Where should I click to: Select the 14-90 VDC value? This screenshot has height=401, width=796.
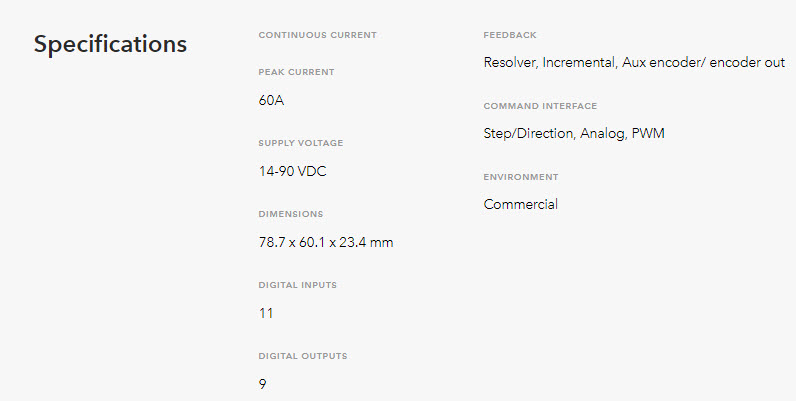[x=292, y=172]
